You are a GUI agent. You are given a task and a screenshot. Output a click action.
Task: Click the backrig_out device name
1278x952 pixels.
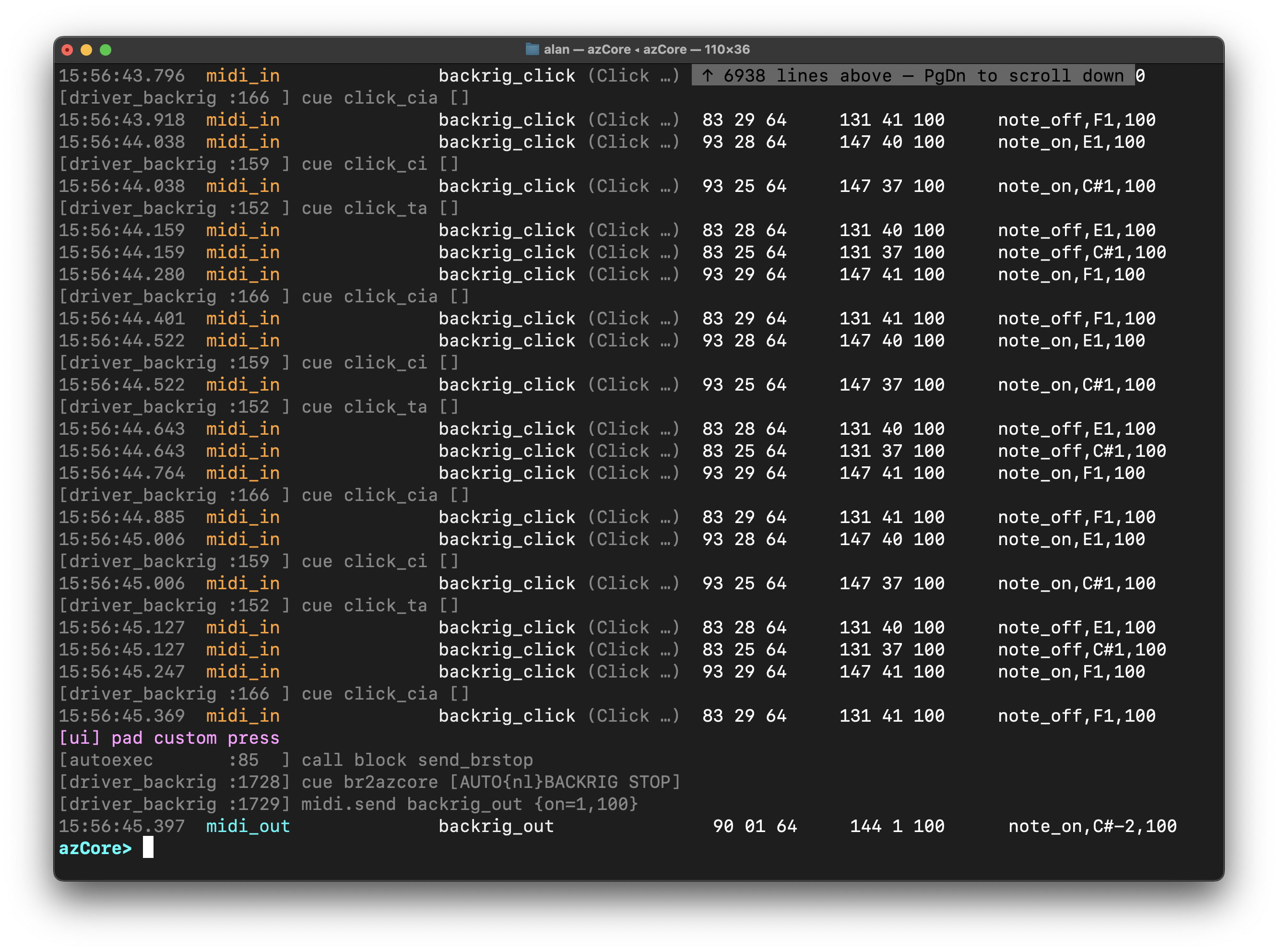pos(496,826)
